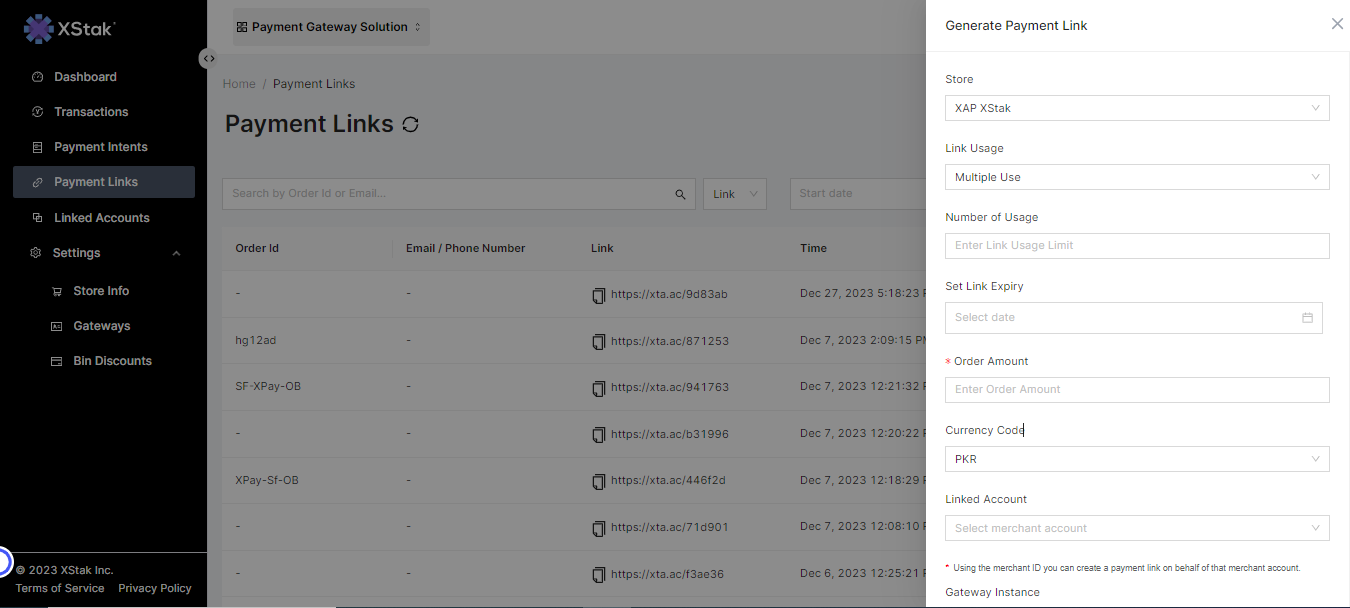This screenshot has height=608, width=1350.
Task: Close the Generate Payment Link panel
Action: coord(1337,24)
